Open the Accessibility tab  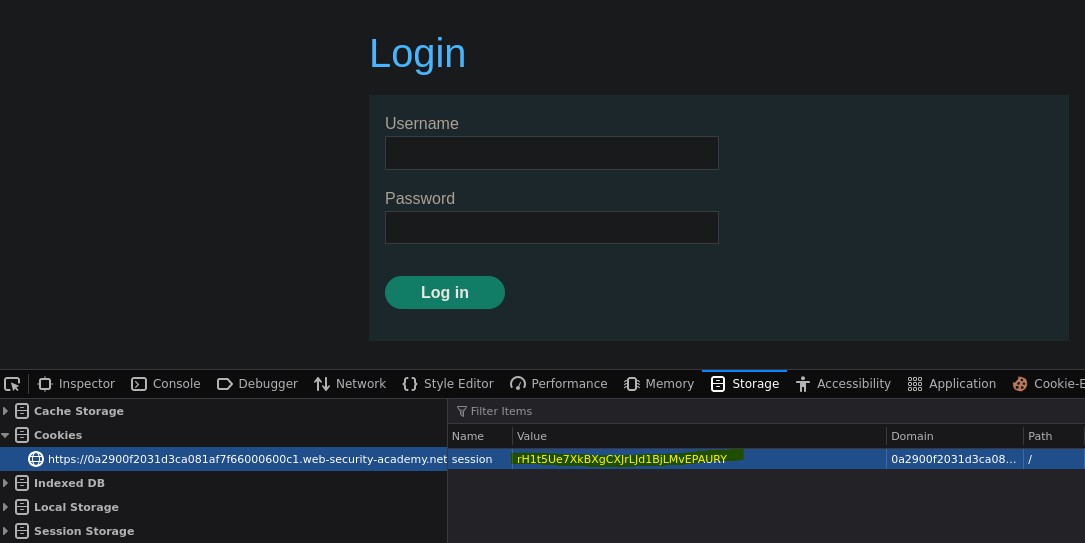(843, 384)
